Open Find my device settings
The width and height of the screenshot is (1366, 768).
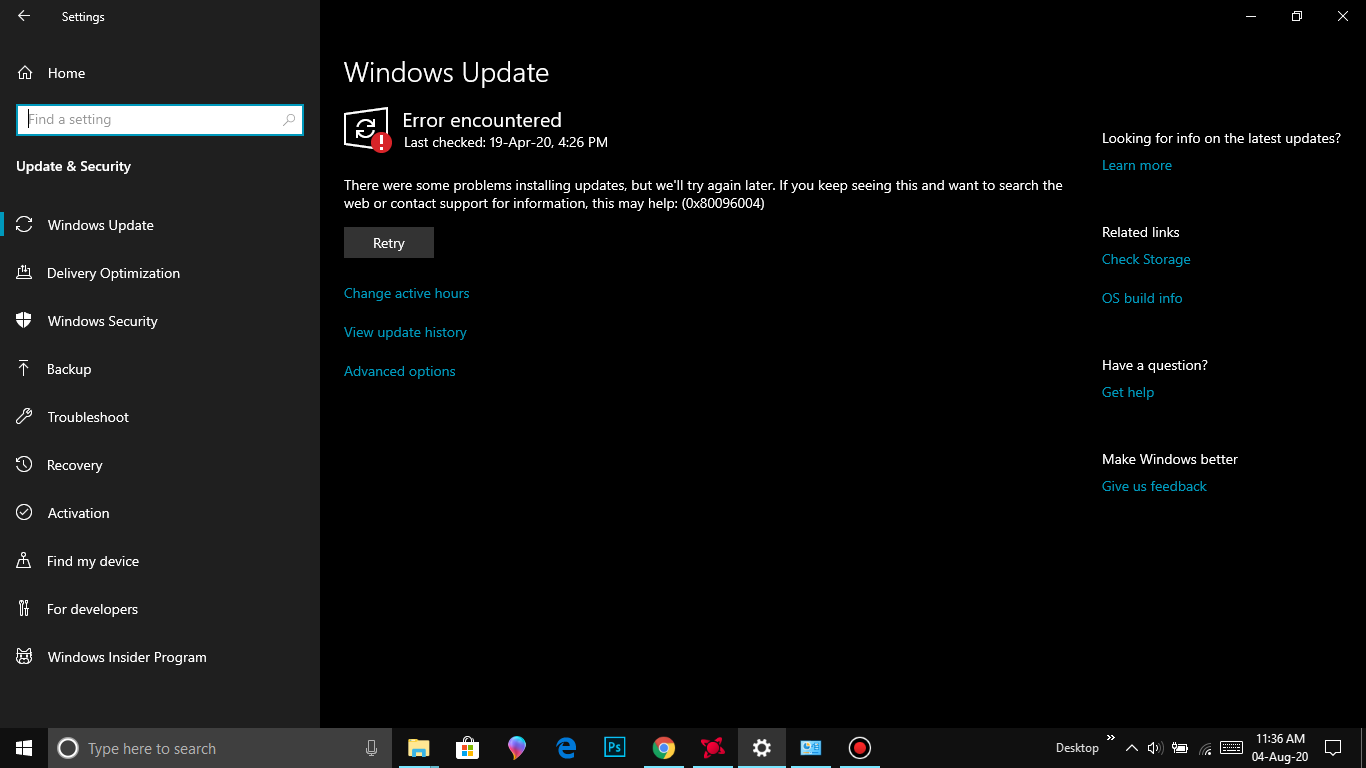[160, 561]
